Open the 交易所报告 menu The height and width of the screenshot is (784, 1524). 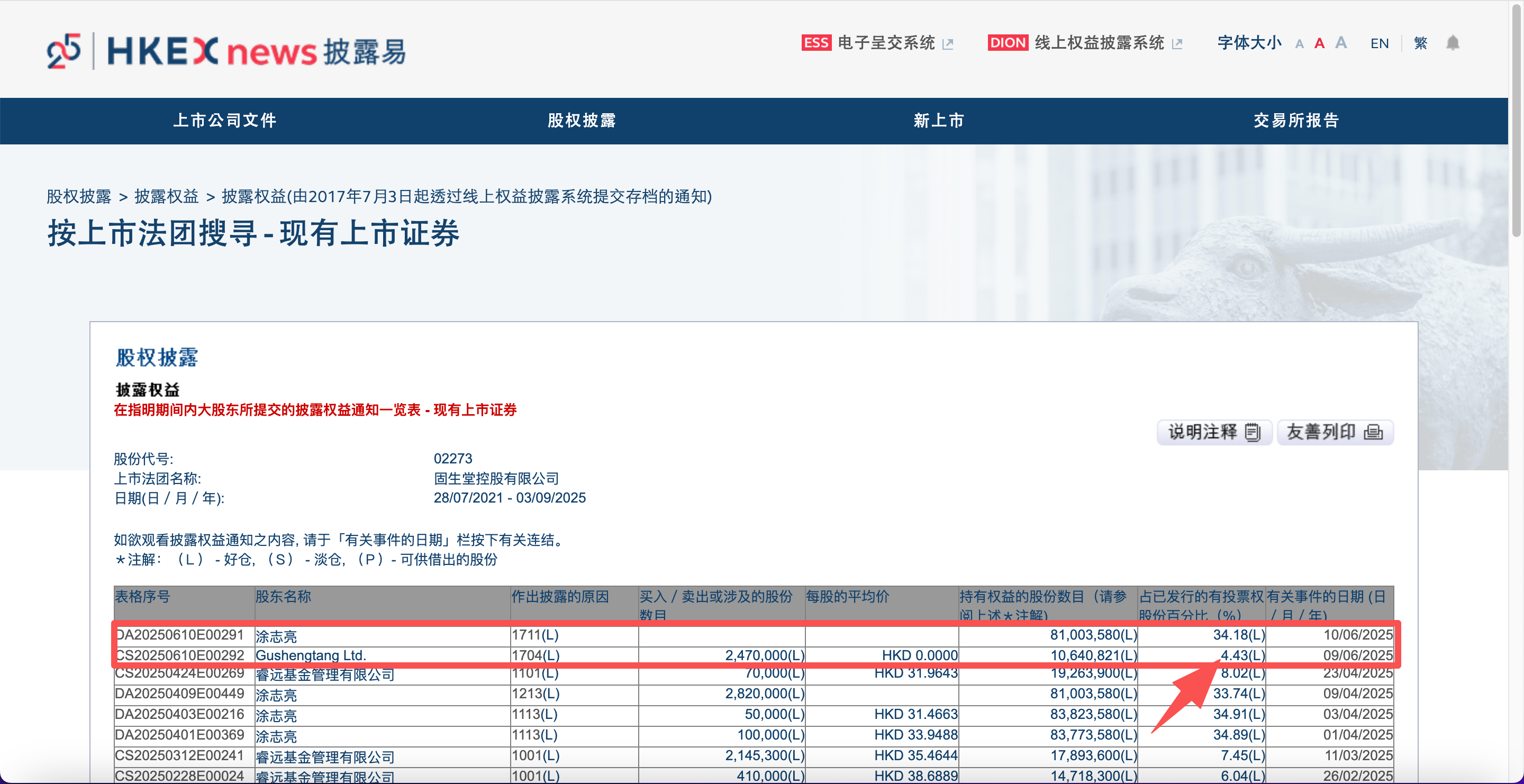1296,121
